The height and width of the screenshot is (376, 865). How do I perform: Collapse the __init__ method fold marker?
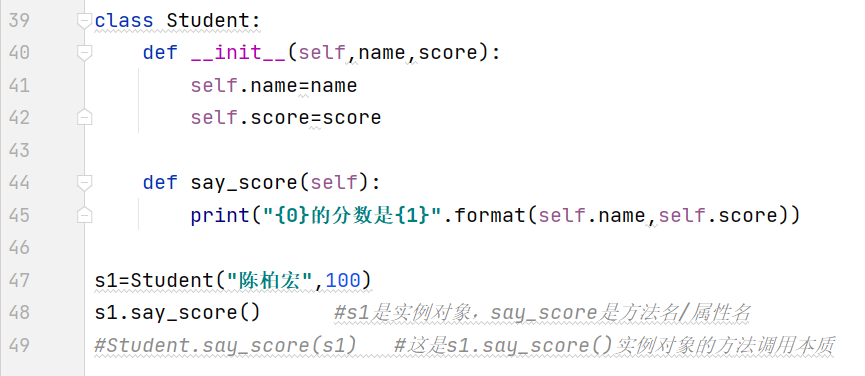click(x=84, y=53)
